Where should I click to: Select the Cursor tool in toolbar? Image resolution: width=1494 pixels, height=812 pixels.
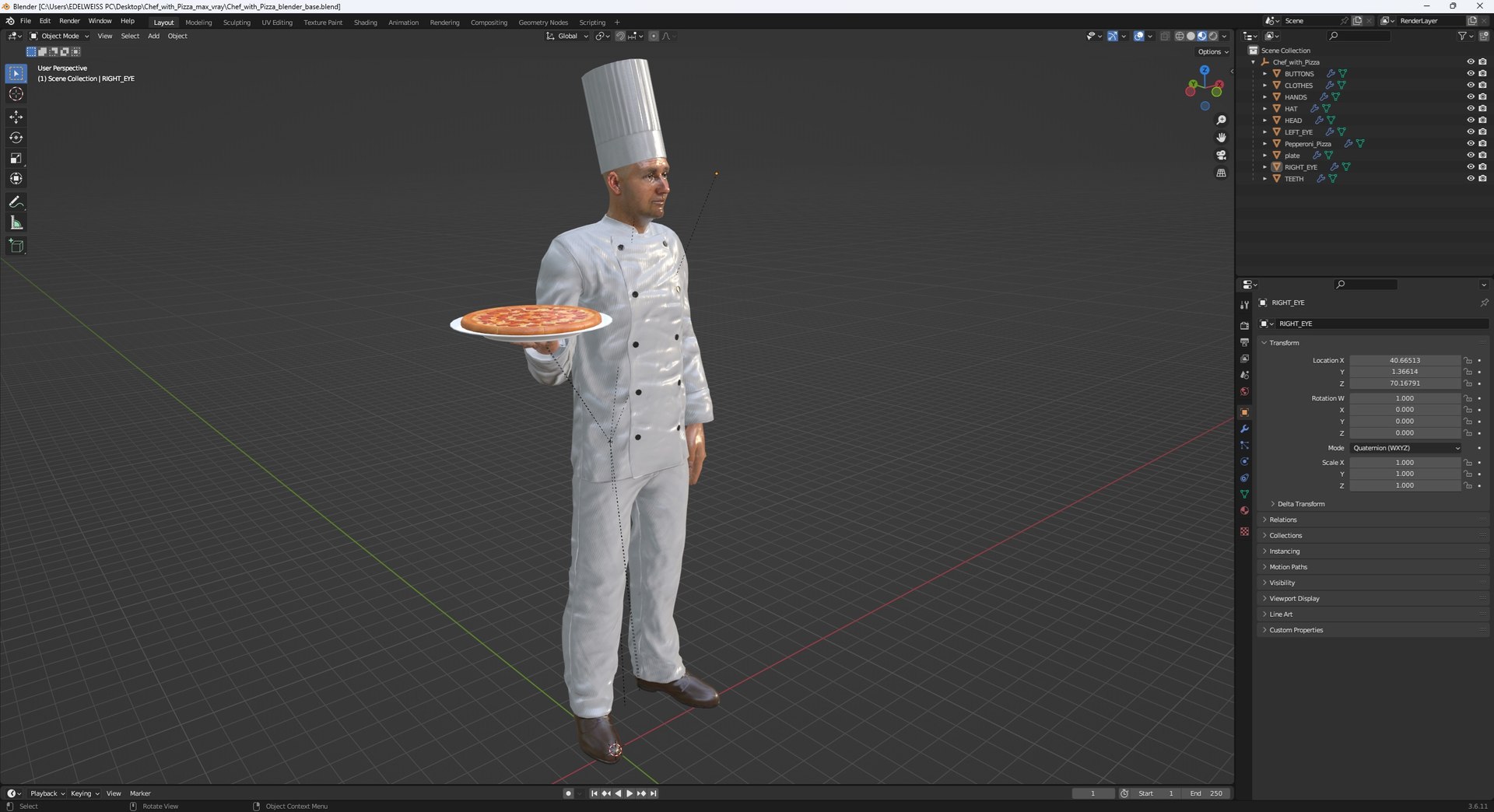click(x=16, y=94)
